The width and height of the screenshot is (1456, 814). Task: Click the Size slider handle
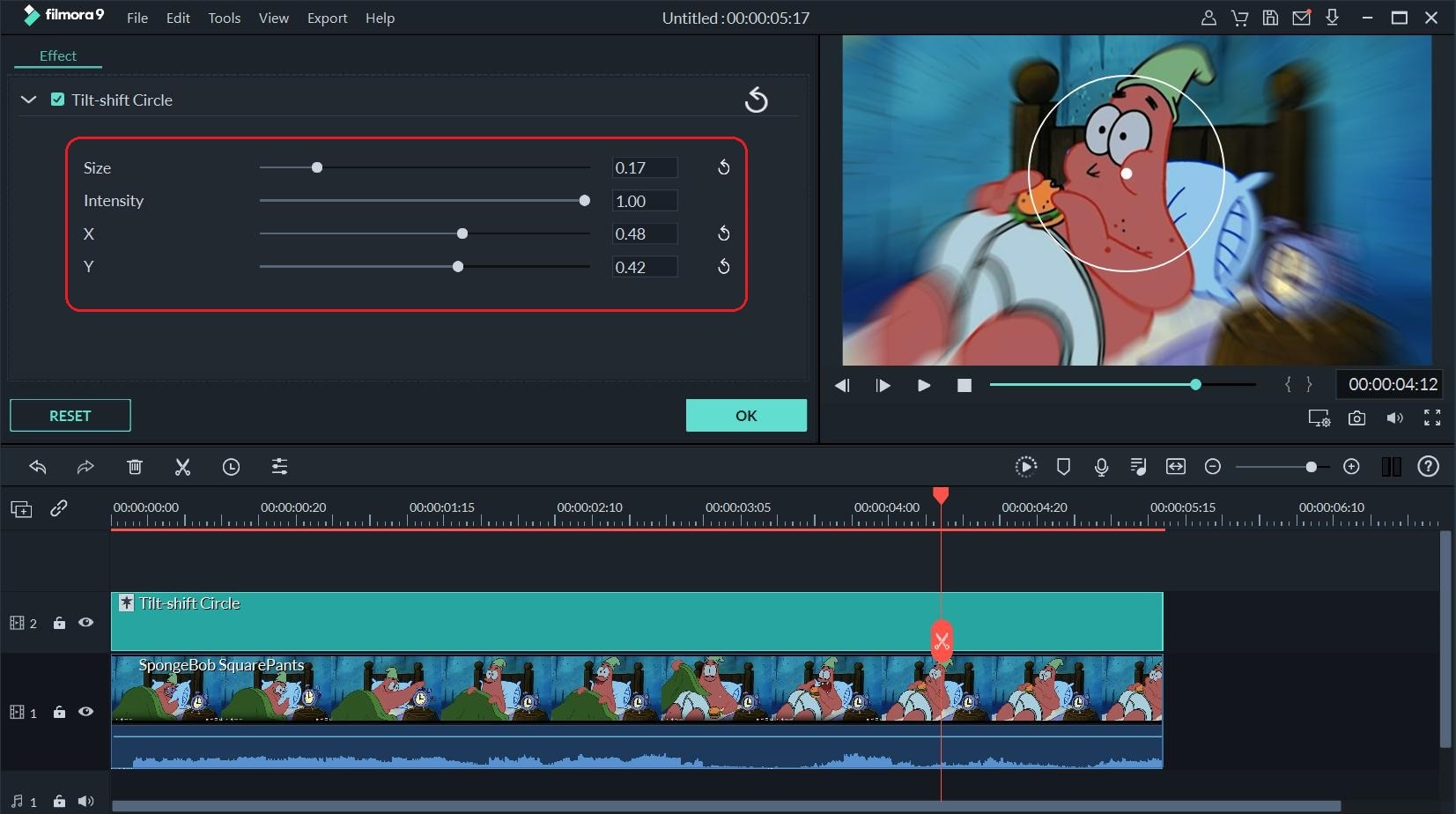click(x=317, y=167)
